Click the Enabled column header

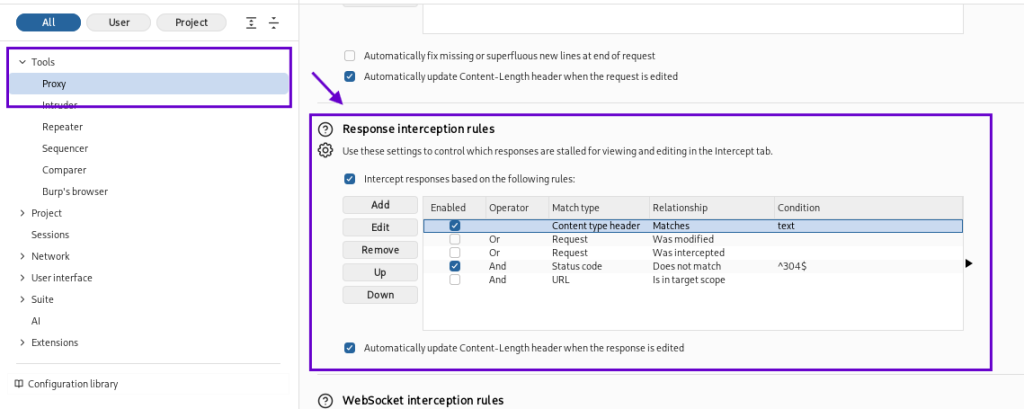tap(455, 207)
